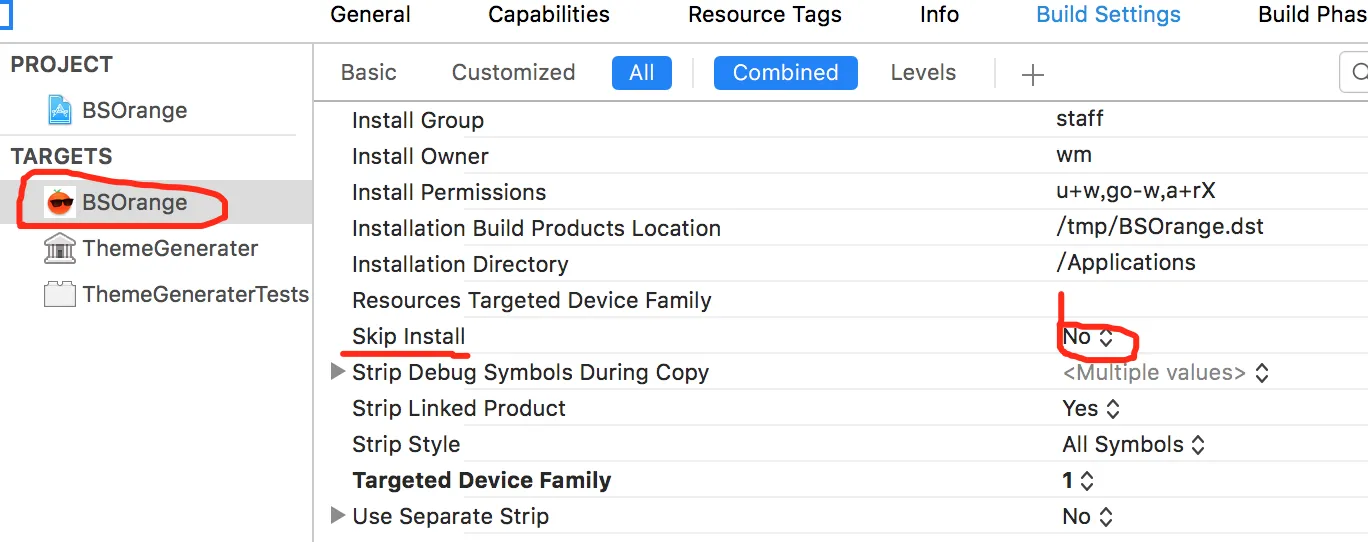Select the ThemeGeneraterTests target
1368x542 pixels.
pos(196,294)
